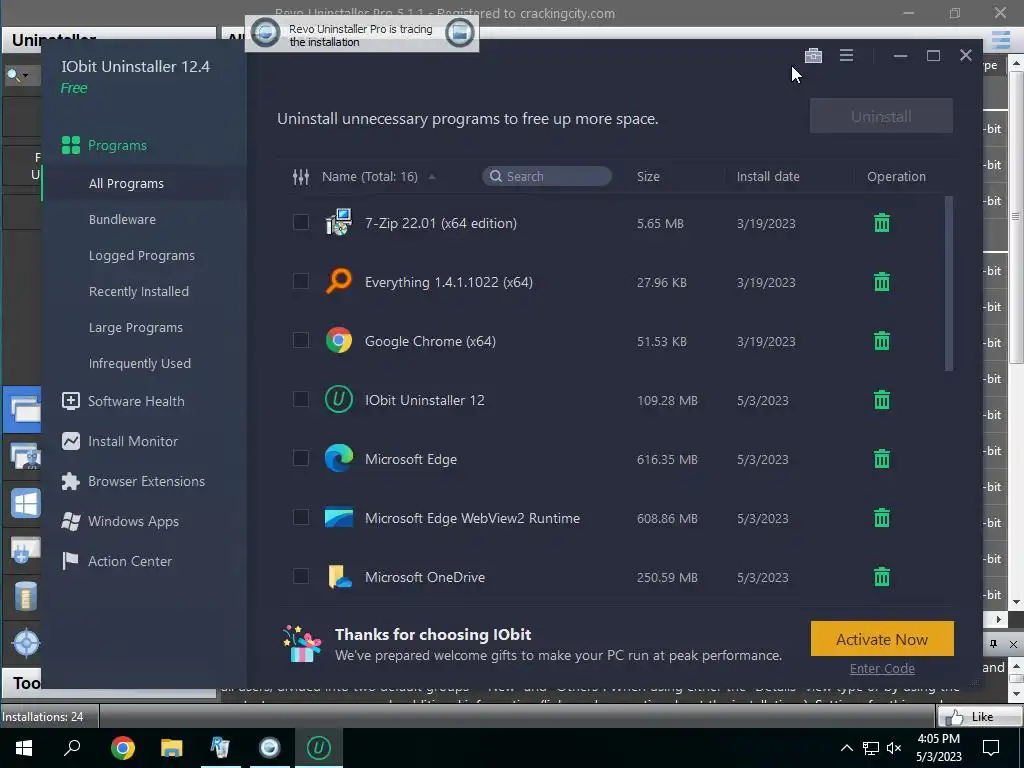
Task: Click trash icon for Everything 1.4.1.1022
Action: 882,281
